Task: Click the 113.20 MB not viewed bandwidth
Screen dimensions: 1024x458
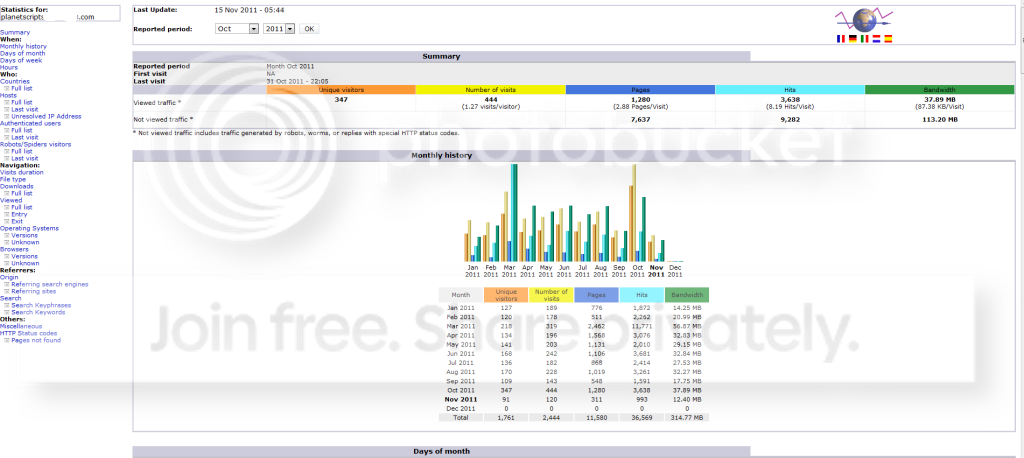Action: pyautogui.click(x=940, y=120)
